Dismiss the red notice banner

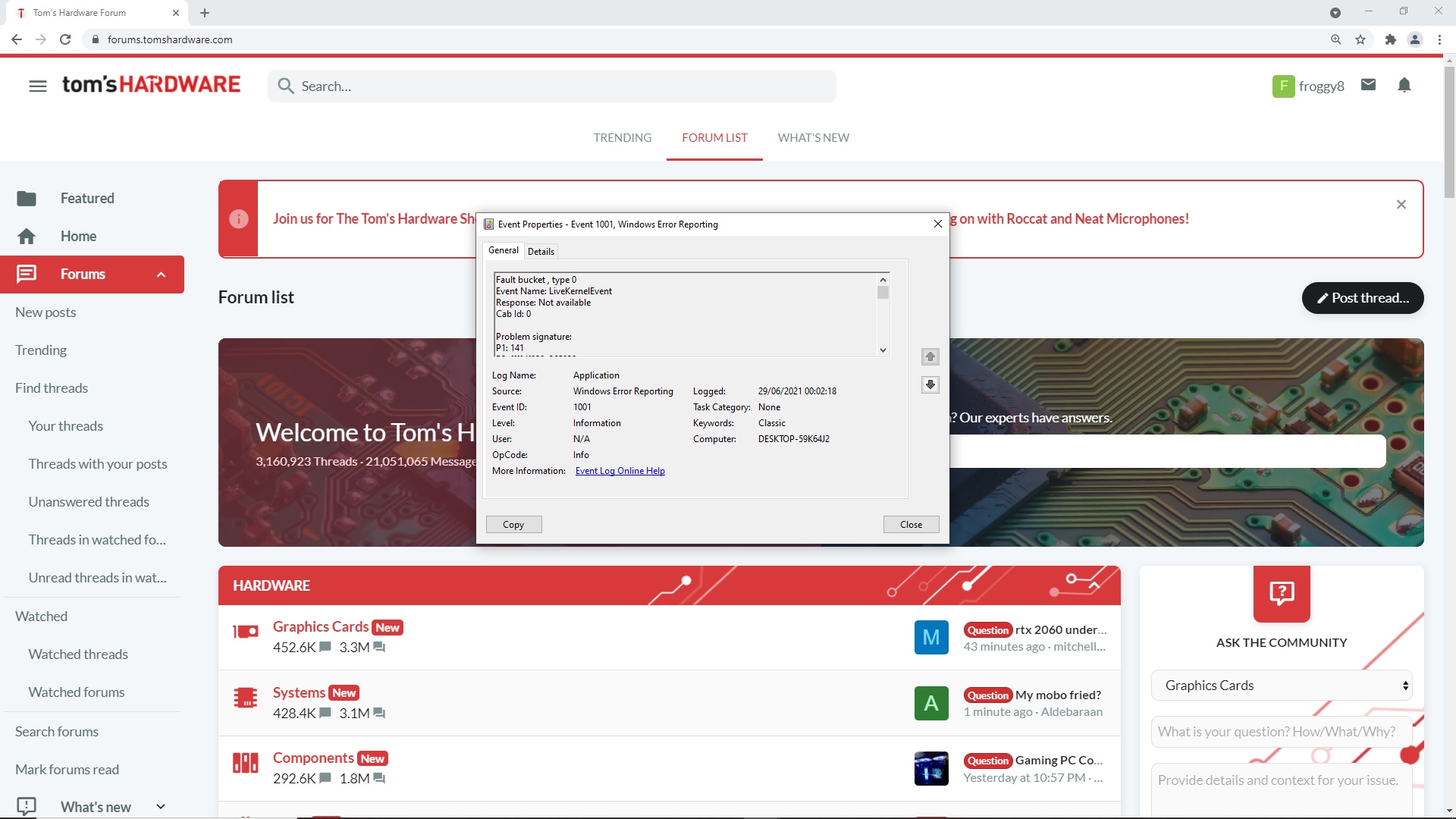(1401, 204)
